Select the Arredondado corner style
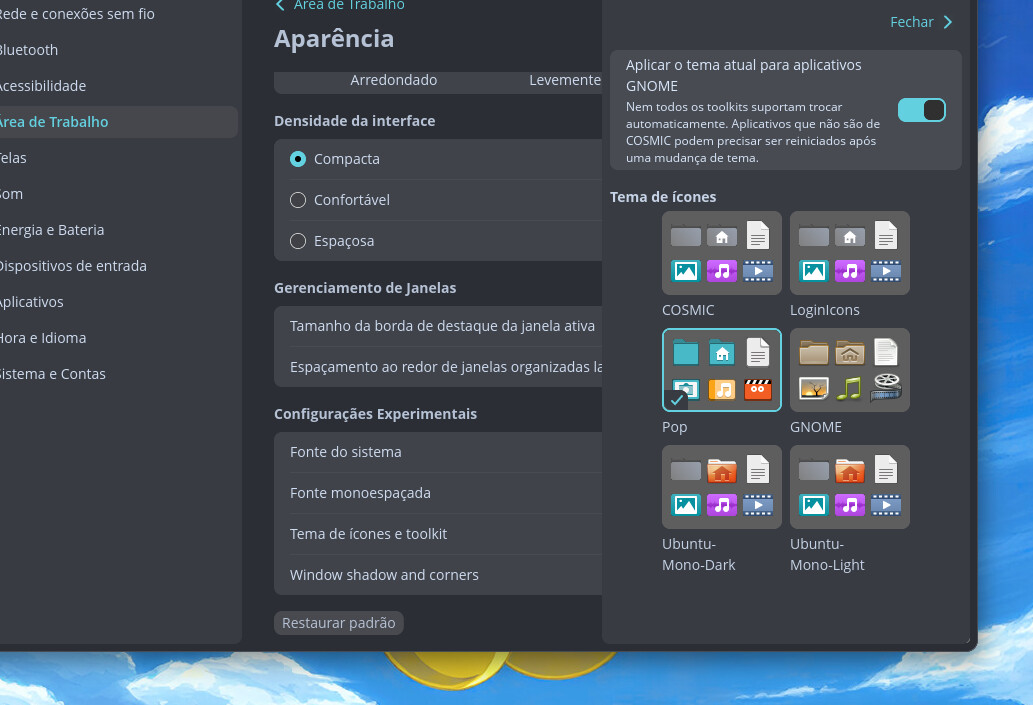 [x=393, y=80]
